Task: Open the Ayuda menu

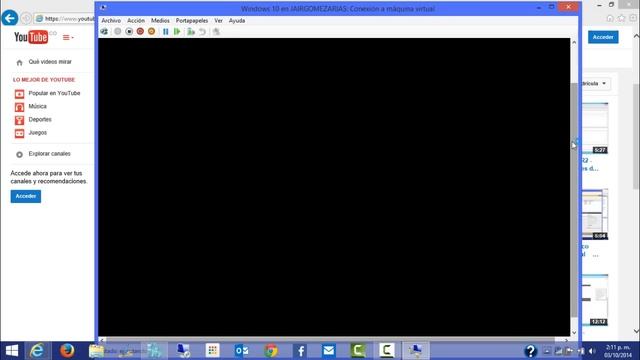Action: [x=237, y=20]
